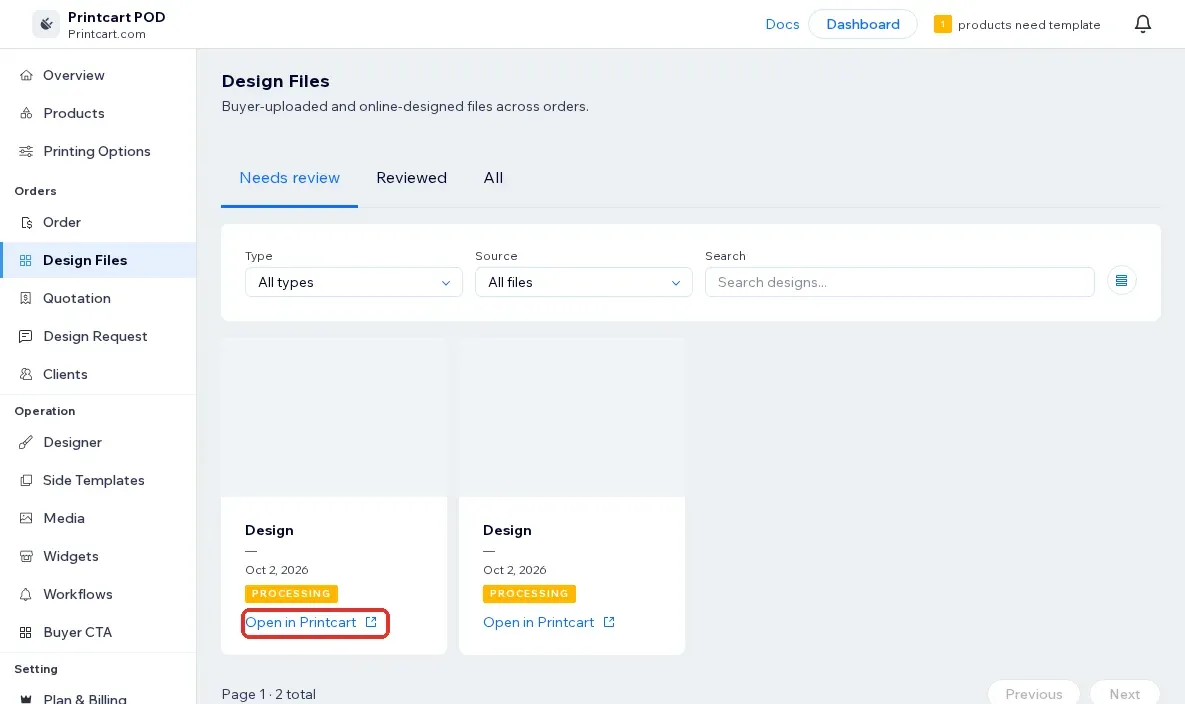Open the notifications bell

[x=1143, y=24]
